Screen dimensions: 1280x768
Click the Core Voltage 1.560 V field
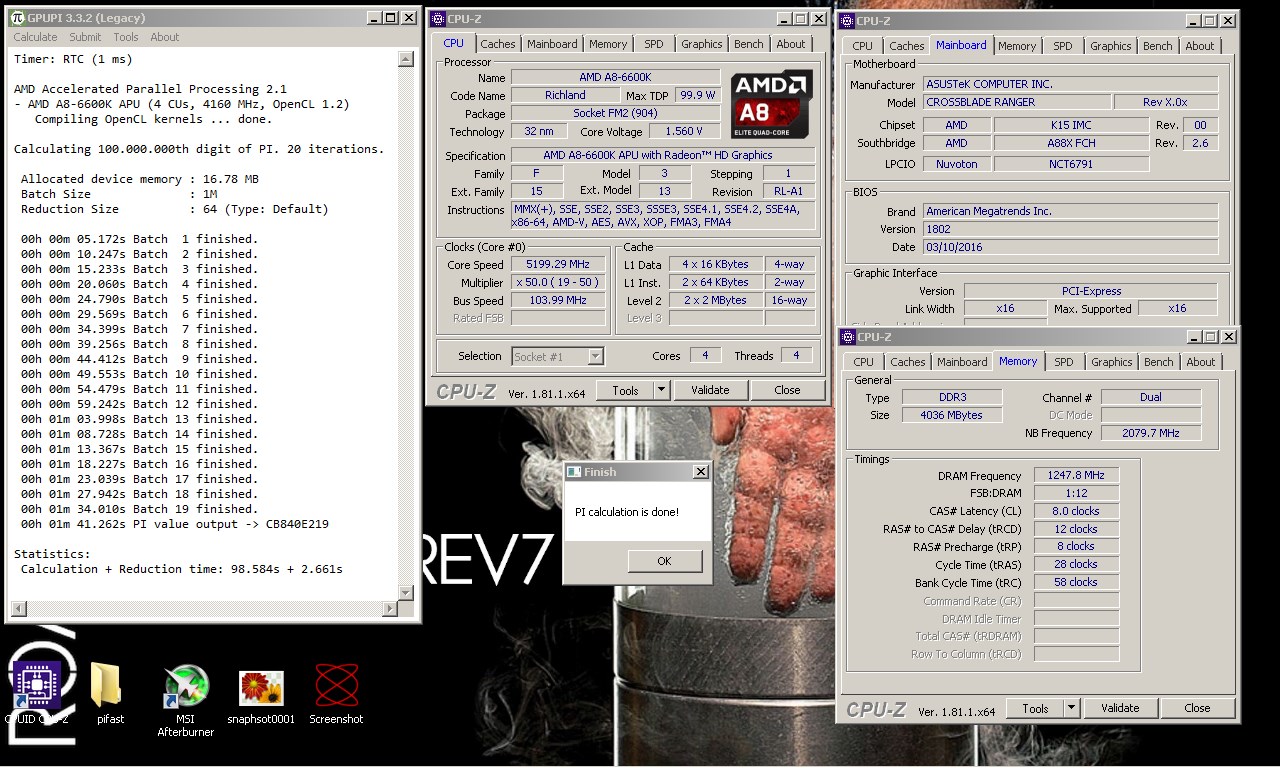(x=684, y=131)
